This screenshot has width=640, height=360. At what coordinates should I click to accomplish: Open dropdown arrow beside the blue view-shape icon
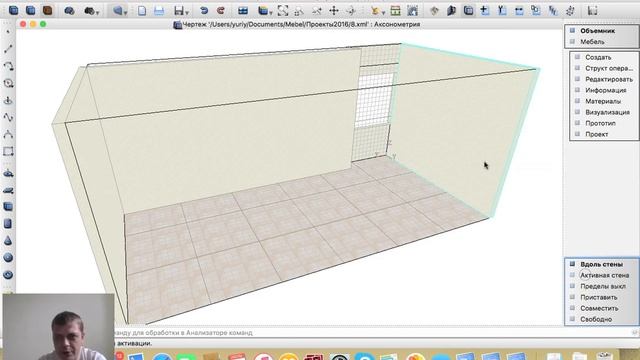click(126, 13)
